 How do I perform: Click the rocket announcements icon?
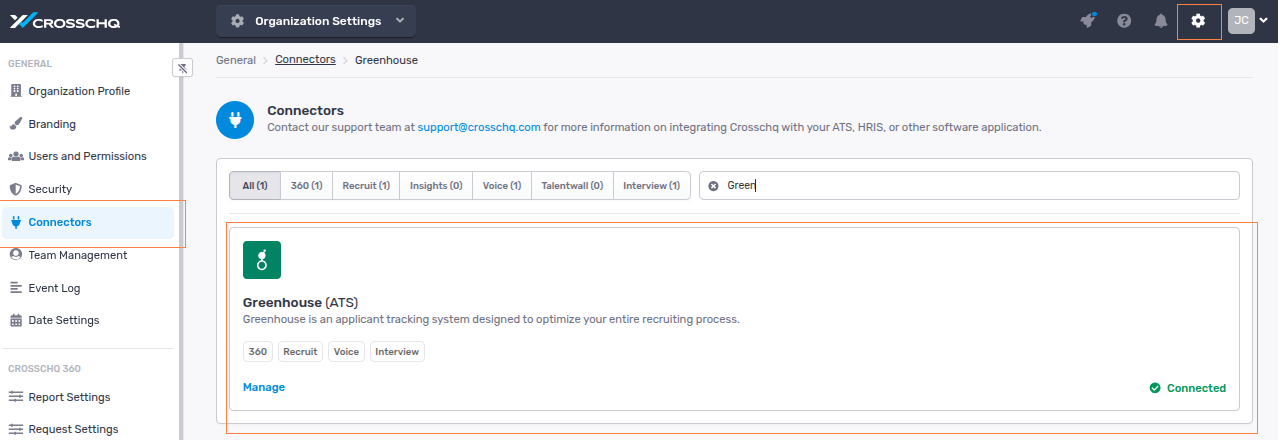(1089, 21)
